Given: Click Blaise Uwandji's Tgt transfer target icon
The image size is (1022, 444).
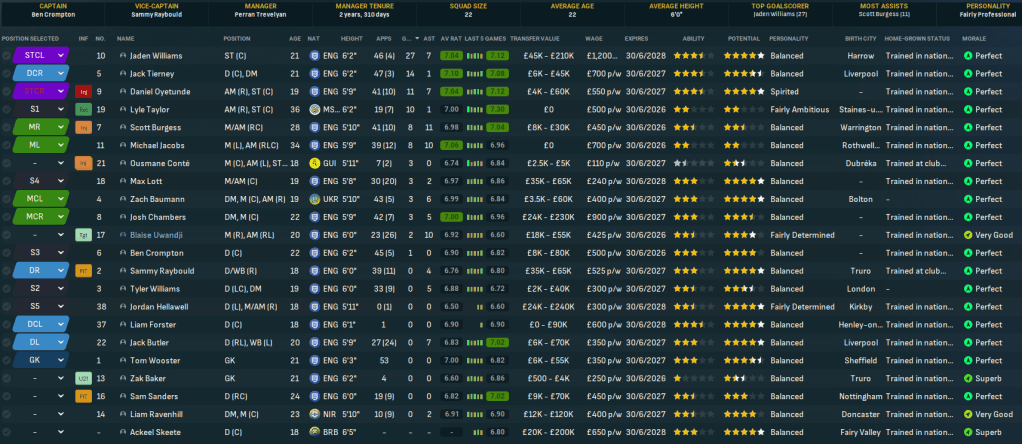Looking at the screenshot, I should [84, 235].
